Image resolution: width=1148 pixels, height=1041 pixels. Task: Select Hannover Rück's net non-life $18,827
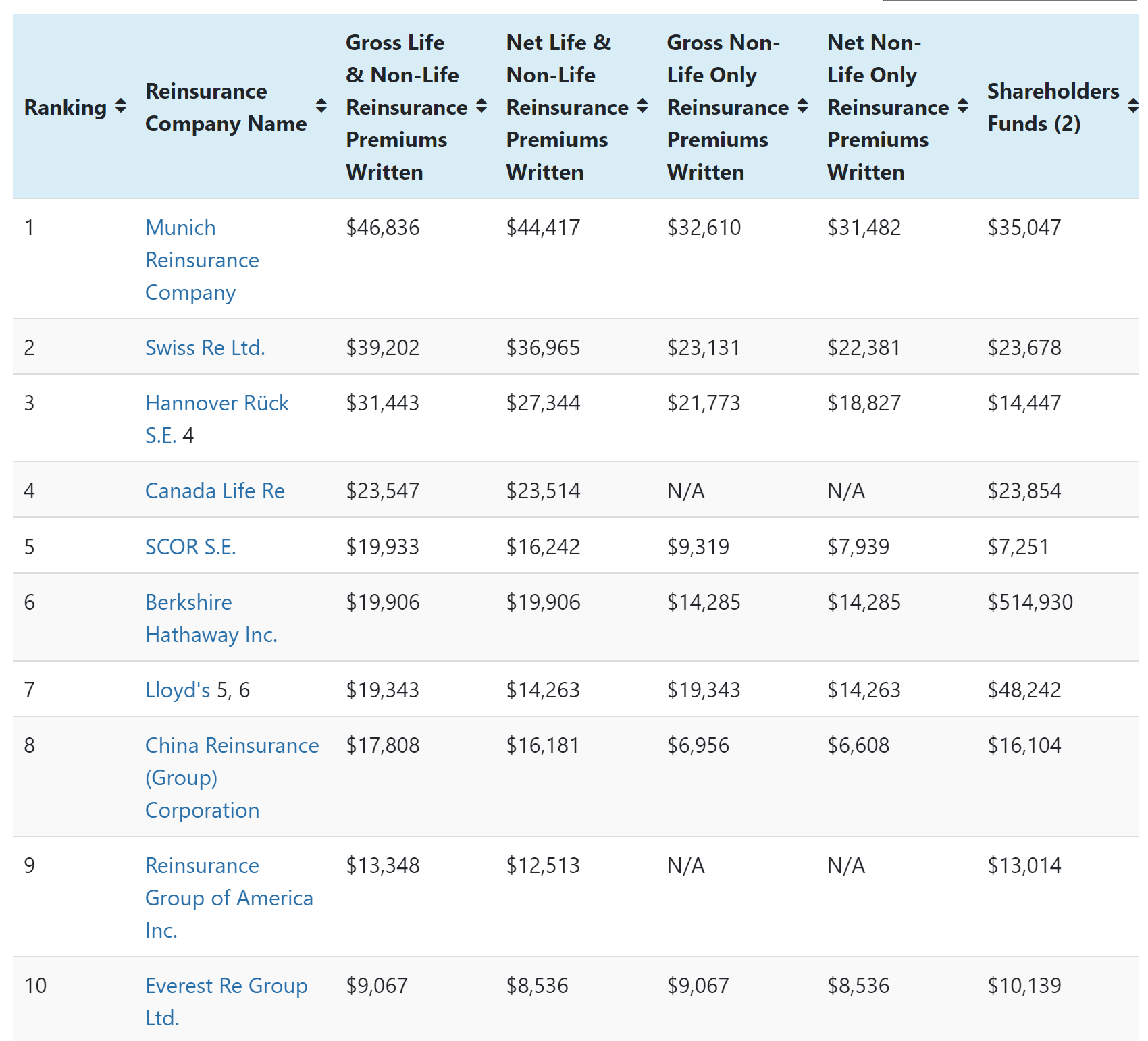(x=864, y=403)
